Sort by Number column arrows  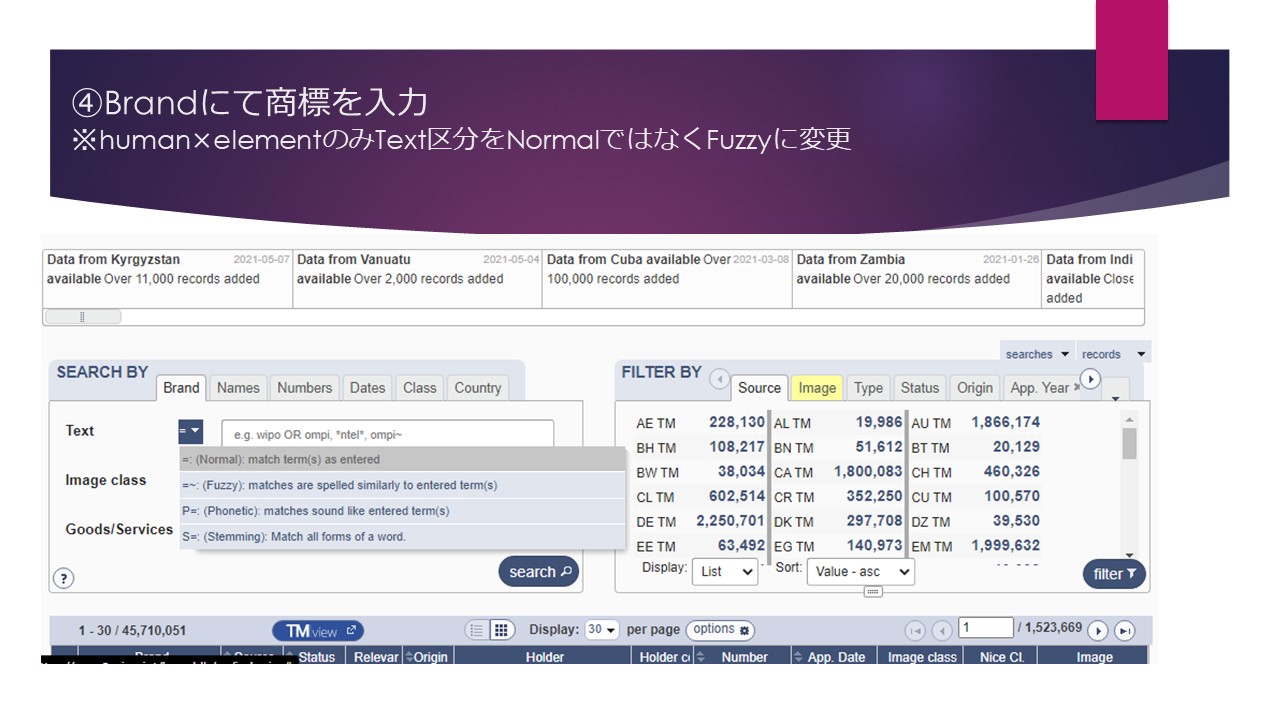point(701,657)
